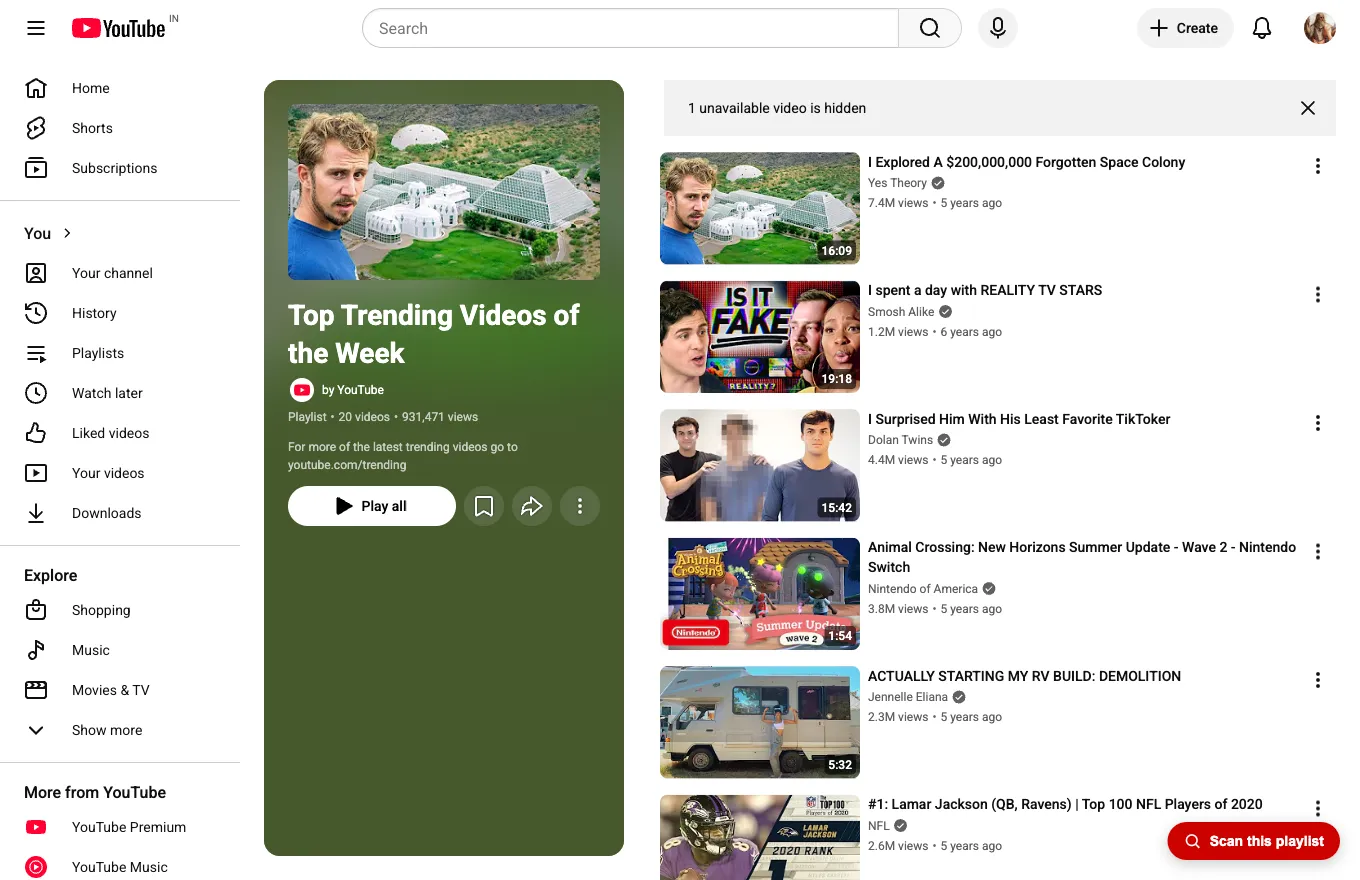This screenshot has height=880, width=1360.
Task: Click title 'I Surprised Him With His Least Favorite TikToker'
Action: coord(1019,419)
